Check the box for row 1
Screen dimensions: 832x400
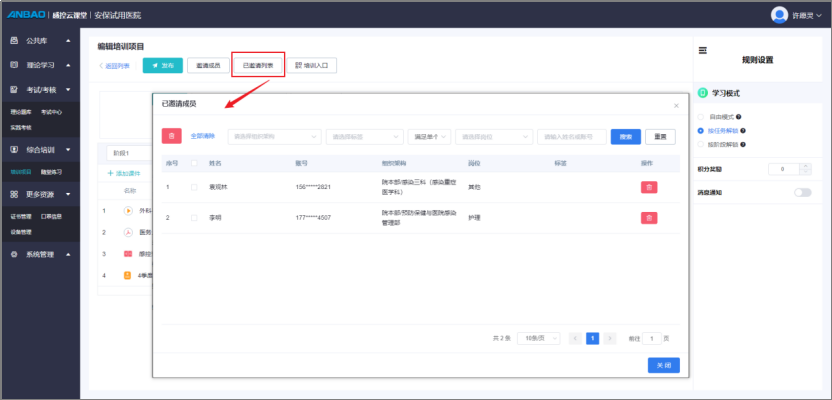click(194, 187)
